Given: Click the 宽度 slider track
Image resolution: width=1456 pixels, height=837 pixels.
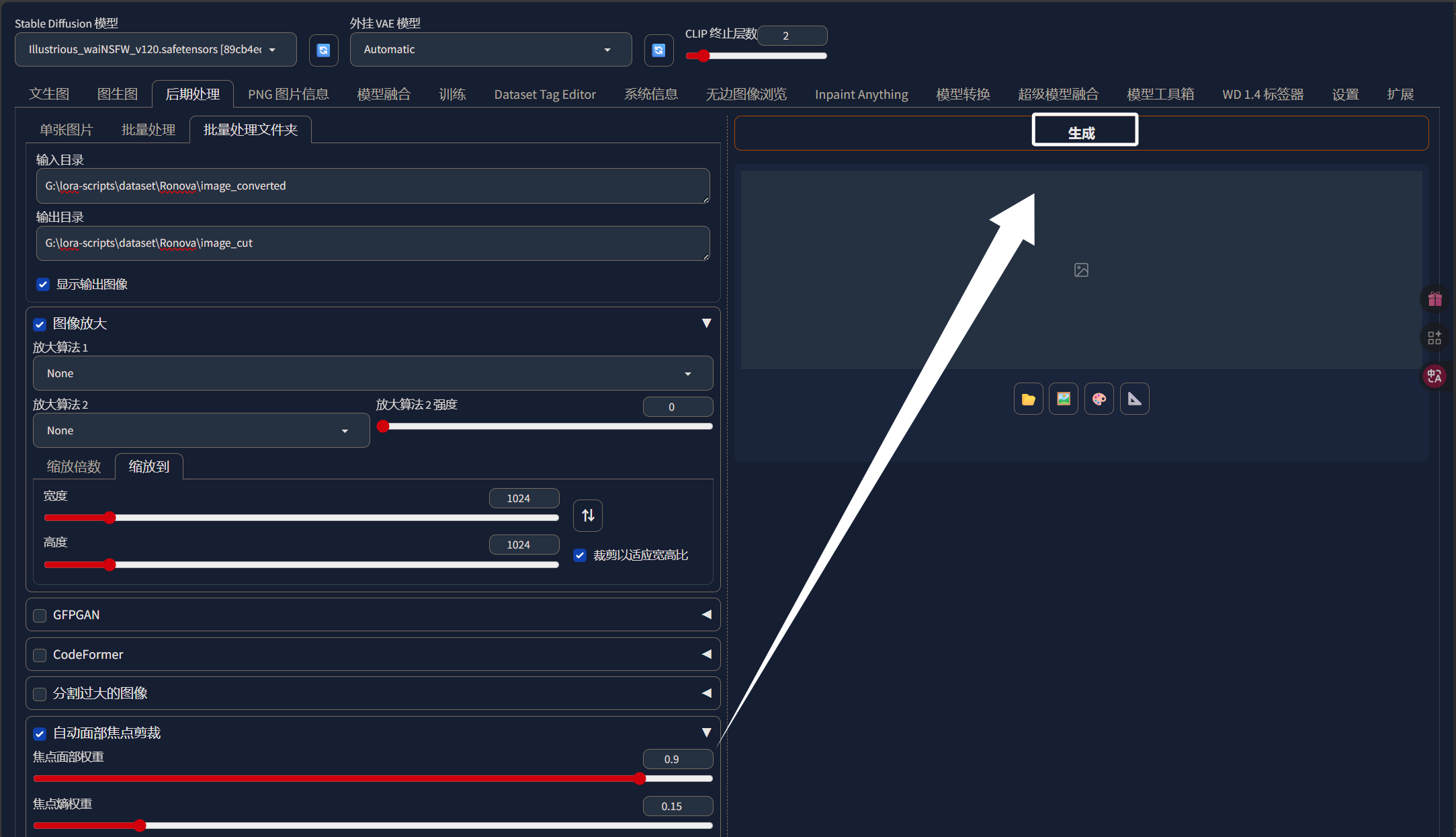Looking at the screenshot, I should coord(302,518).
